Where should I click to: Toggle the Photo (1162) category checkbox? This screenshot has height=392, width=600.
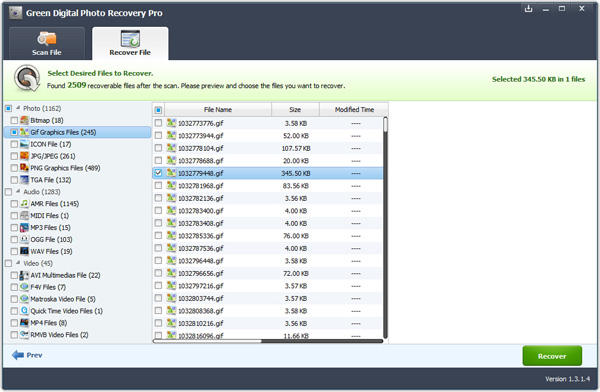[8, 108]
